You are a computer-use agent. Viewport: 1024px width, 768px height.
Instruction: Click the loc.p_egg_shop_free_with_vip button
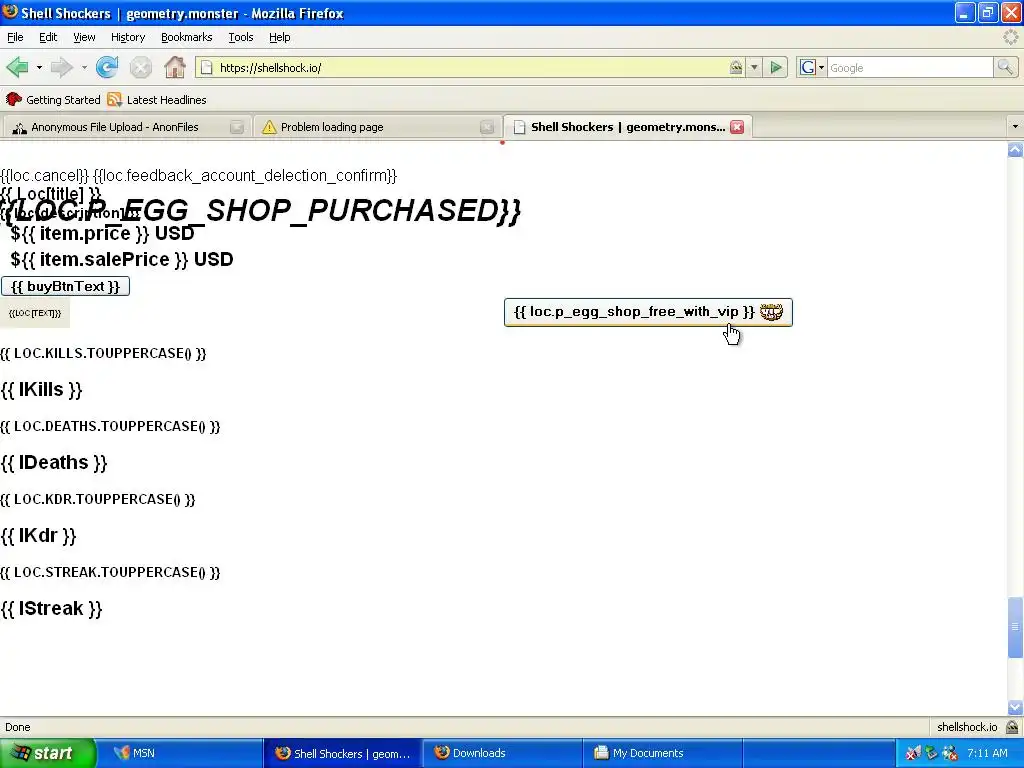(648, 312)
